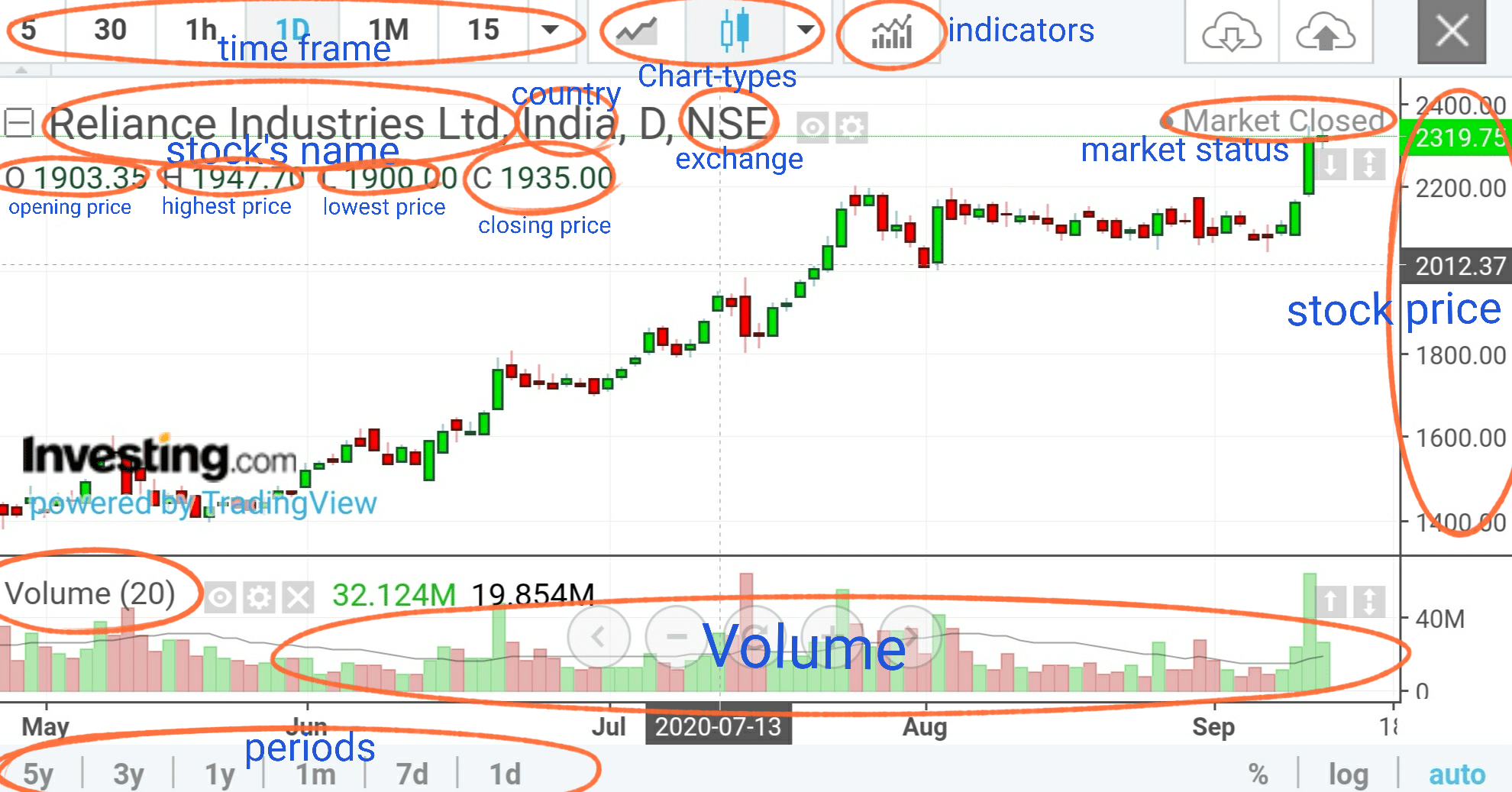Toggle visibility eye for Reliance Industries series

pos(813,127)
